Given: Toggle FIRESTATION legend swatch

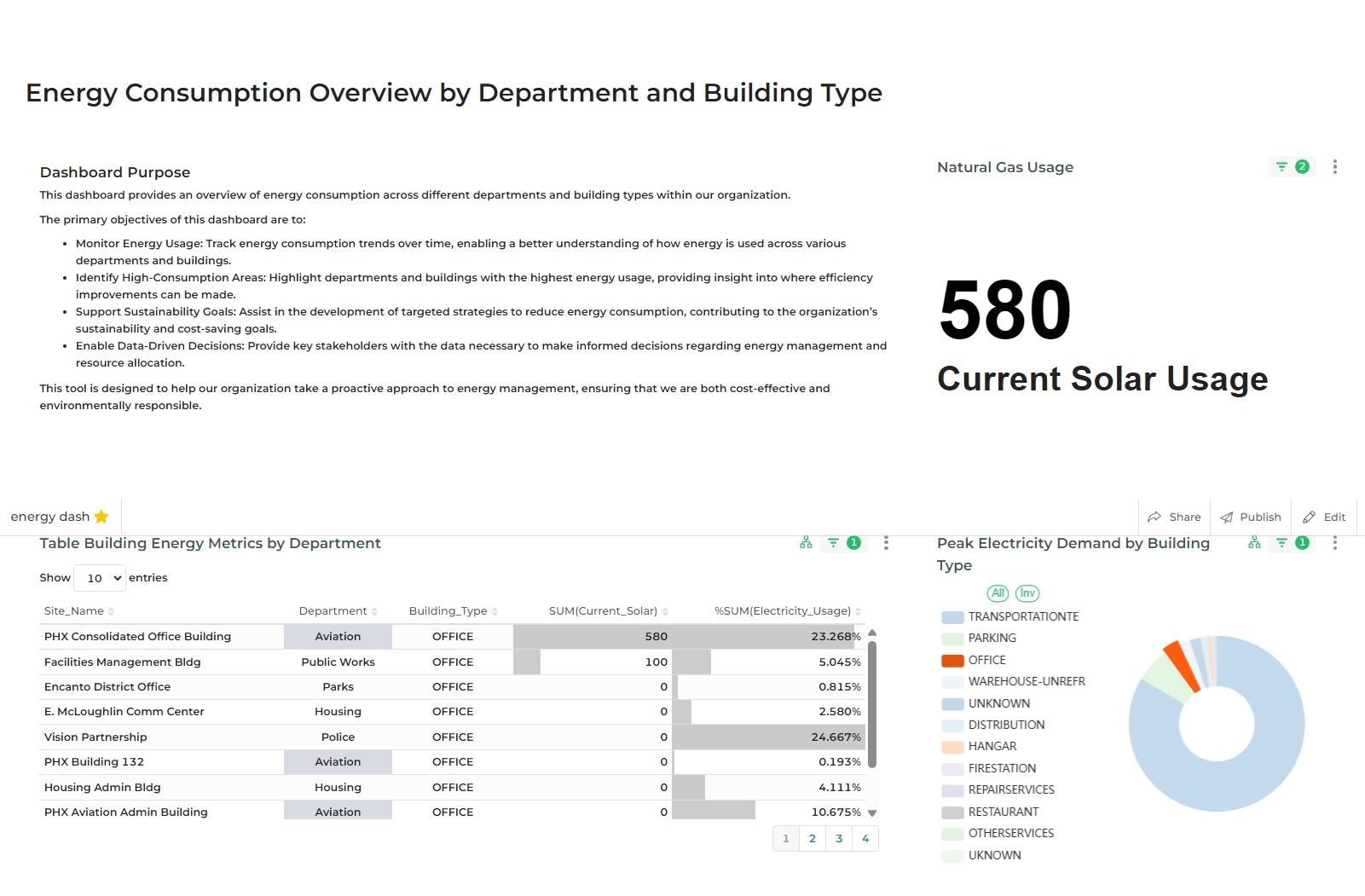Looking at the screenshot, I should point(952,768).
